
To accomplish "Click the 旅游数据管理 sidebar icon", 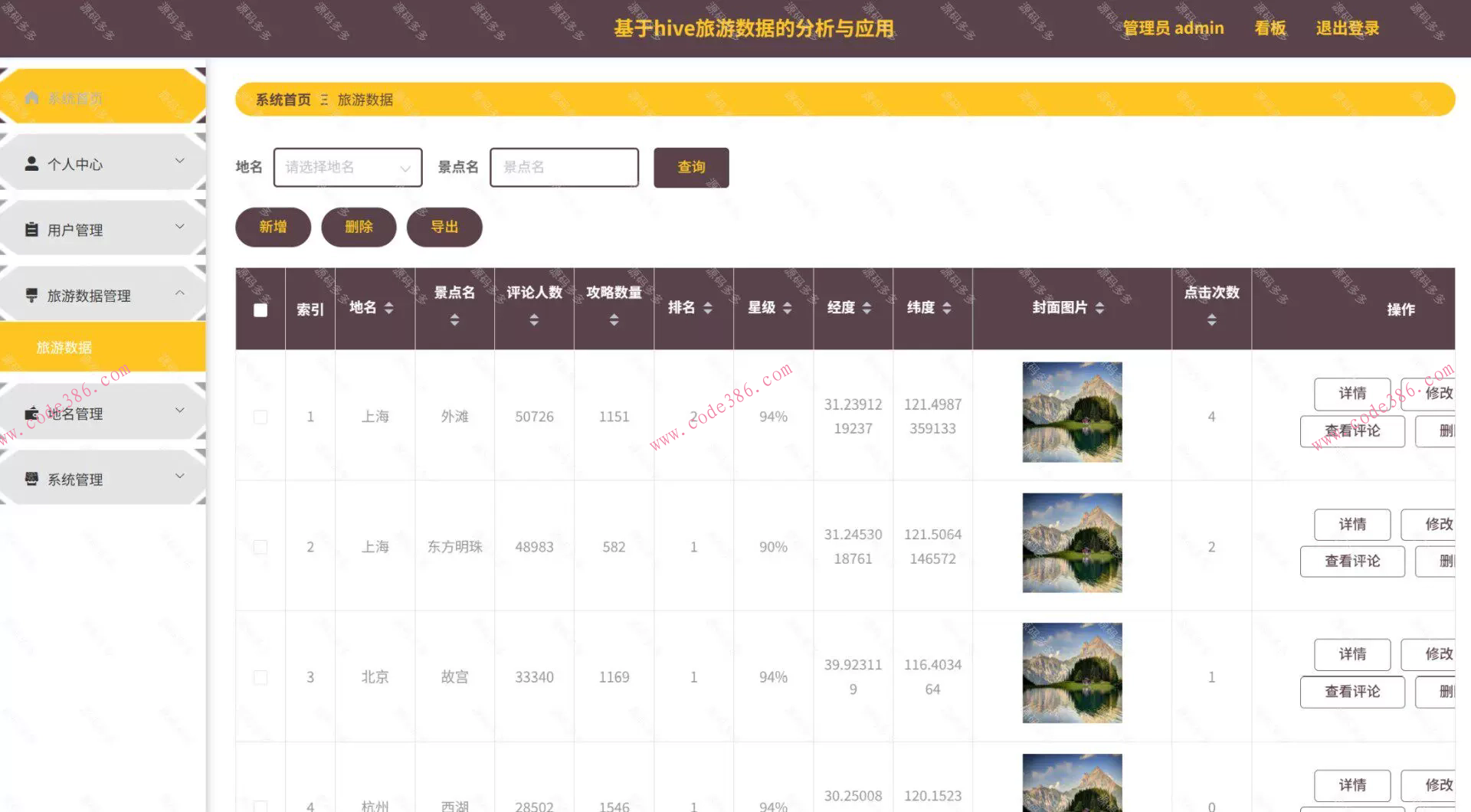I will click(31, 293).
